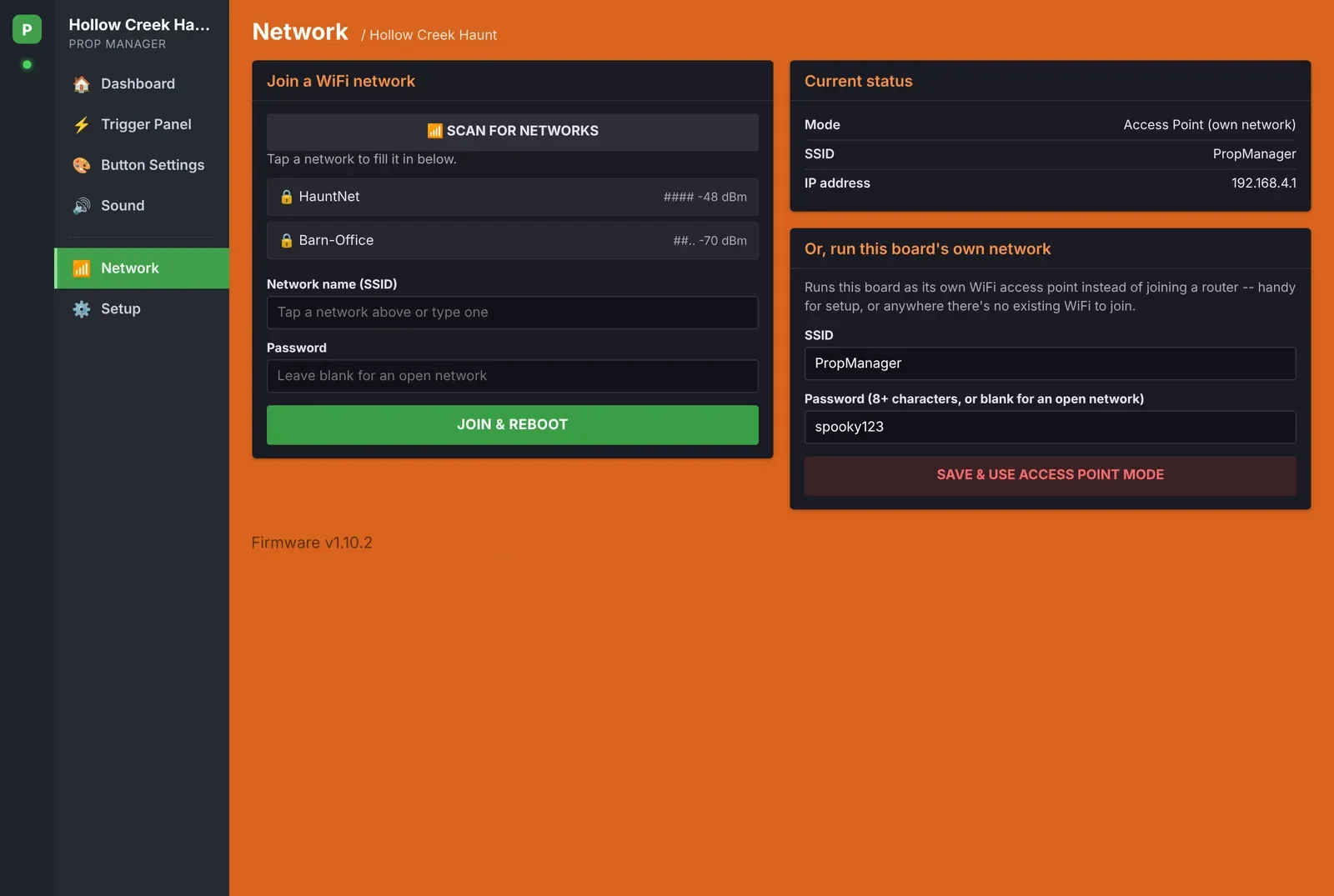The image size is (1334, 896).
Task: Click the access point password field spooky123
Action: 1050,427
